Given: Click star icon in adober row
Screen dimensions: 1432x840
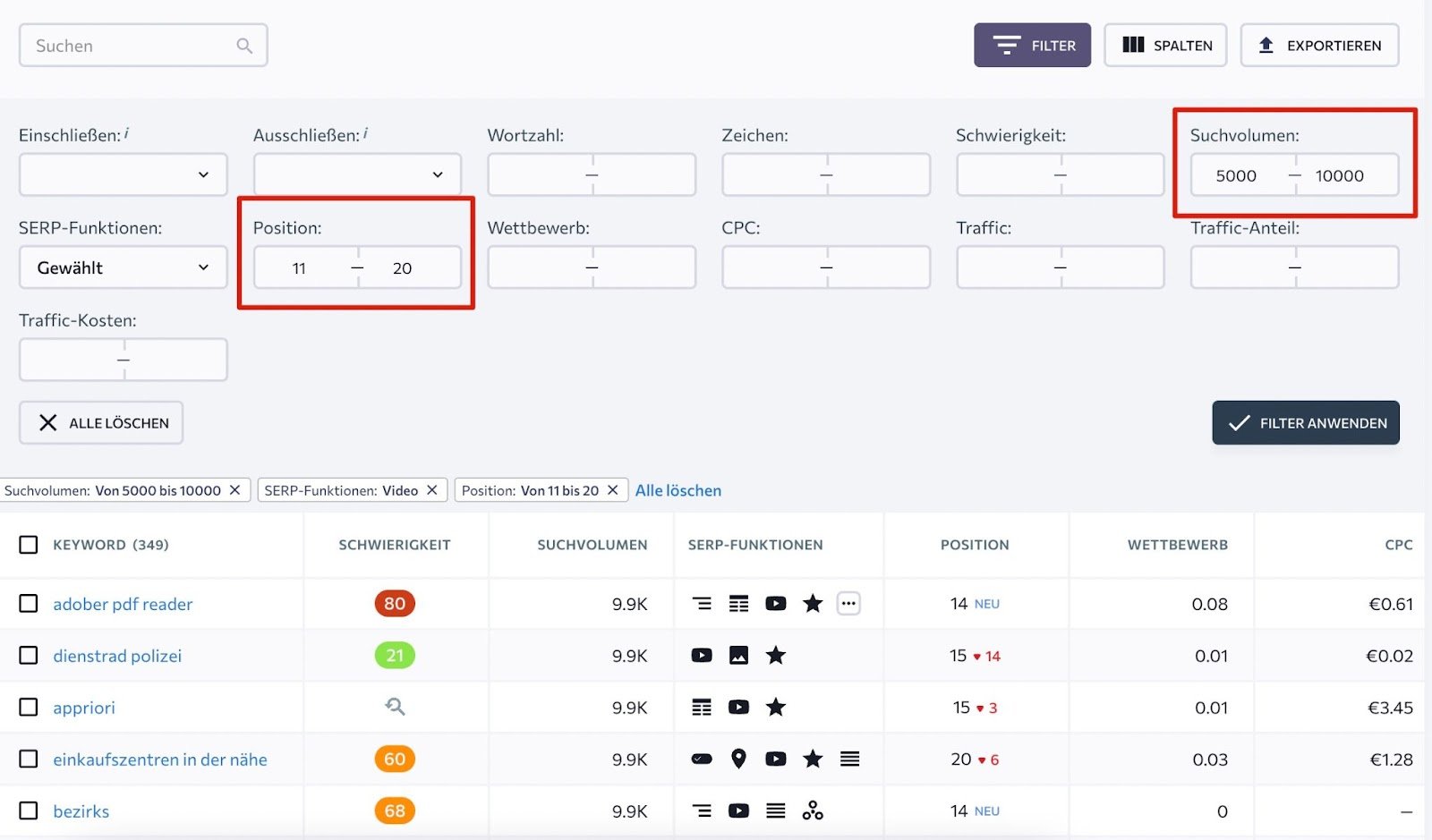Looking at the screenshot, I should pyautogui.click(x=813, y=603).
